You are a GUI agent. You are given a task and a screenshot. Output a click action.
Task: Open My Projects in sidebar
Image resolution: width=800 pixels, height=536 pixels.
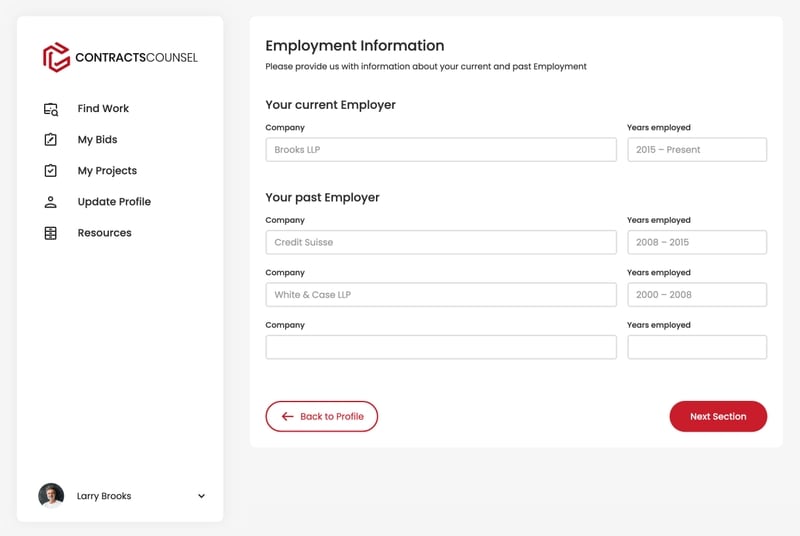tap(107, 171)
